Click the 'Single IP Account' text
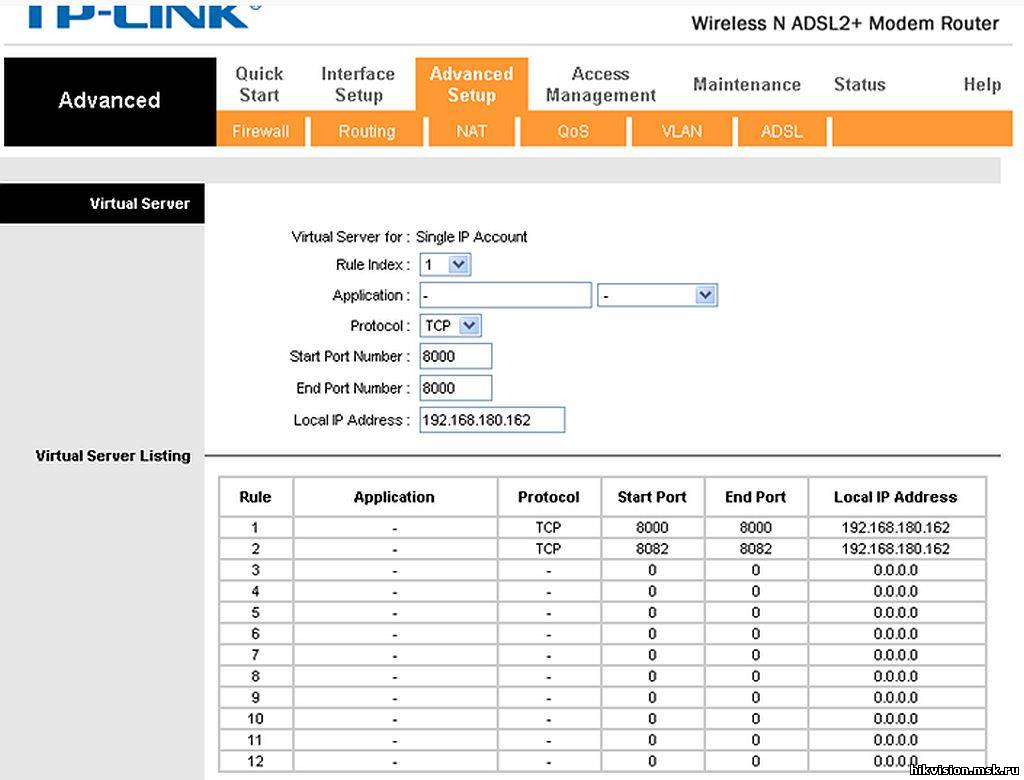 (472, 236)
